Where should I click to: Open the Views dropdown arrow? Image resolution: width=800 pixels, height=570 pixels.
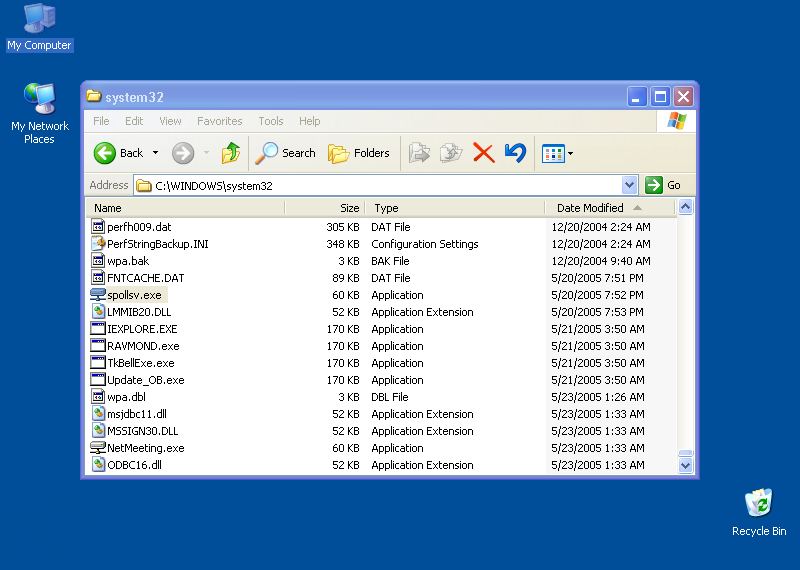click(570, 153)
